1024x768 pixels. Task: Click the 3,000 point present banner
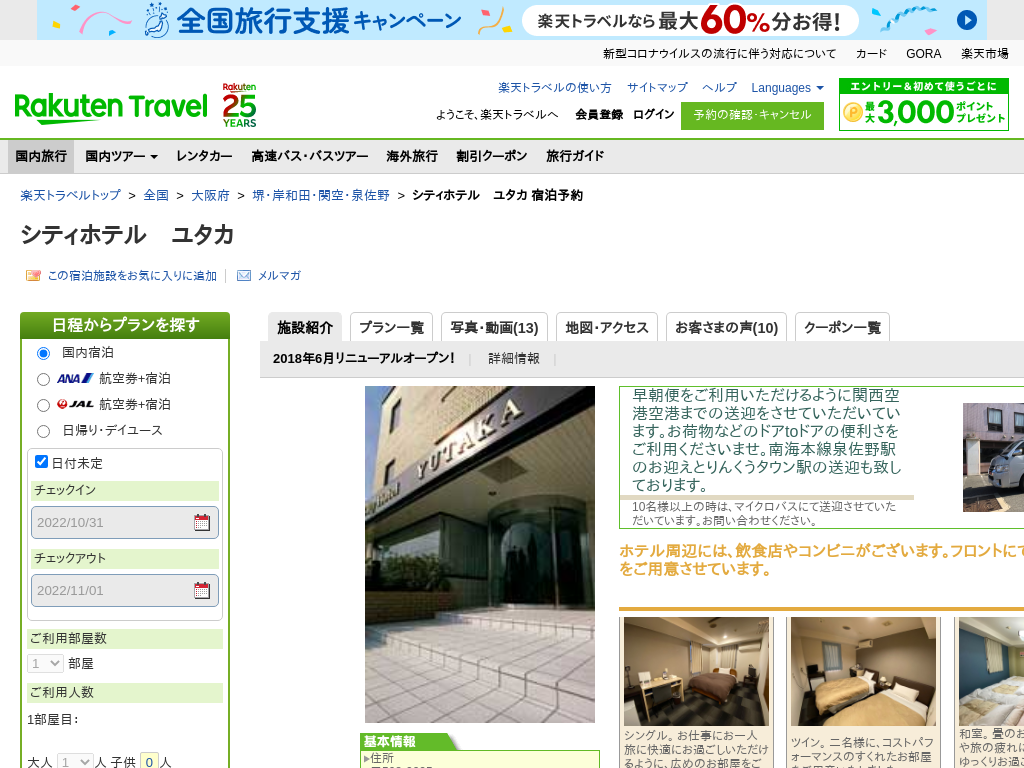point(923,104)
